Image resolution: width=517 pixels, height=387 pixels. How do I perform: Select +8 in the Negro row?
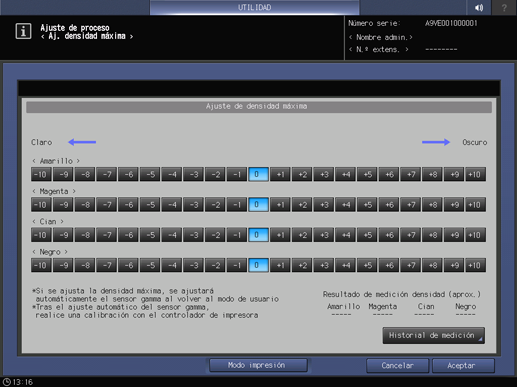(432, 265)
